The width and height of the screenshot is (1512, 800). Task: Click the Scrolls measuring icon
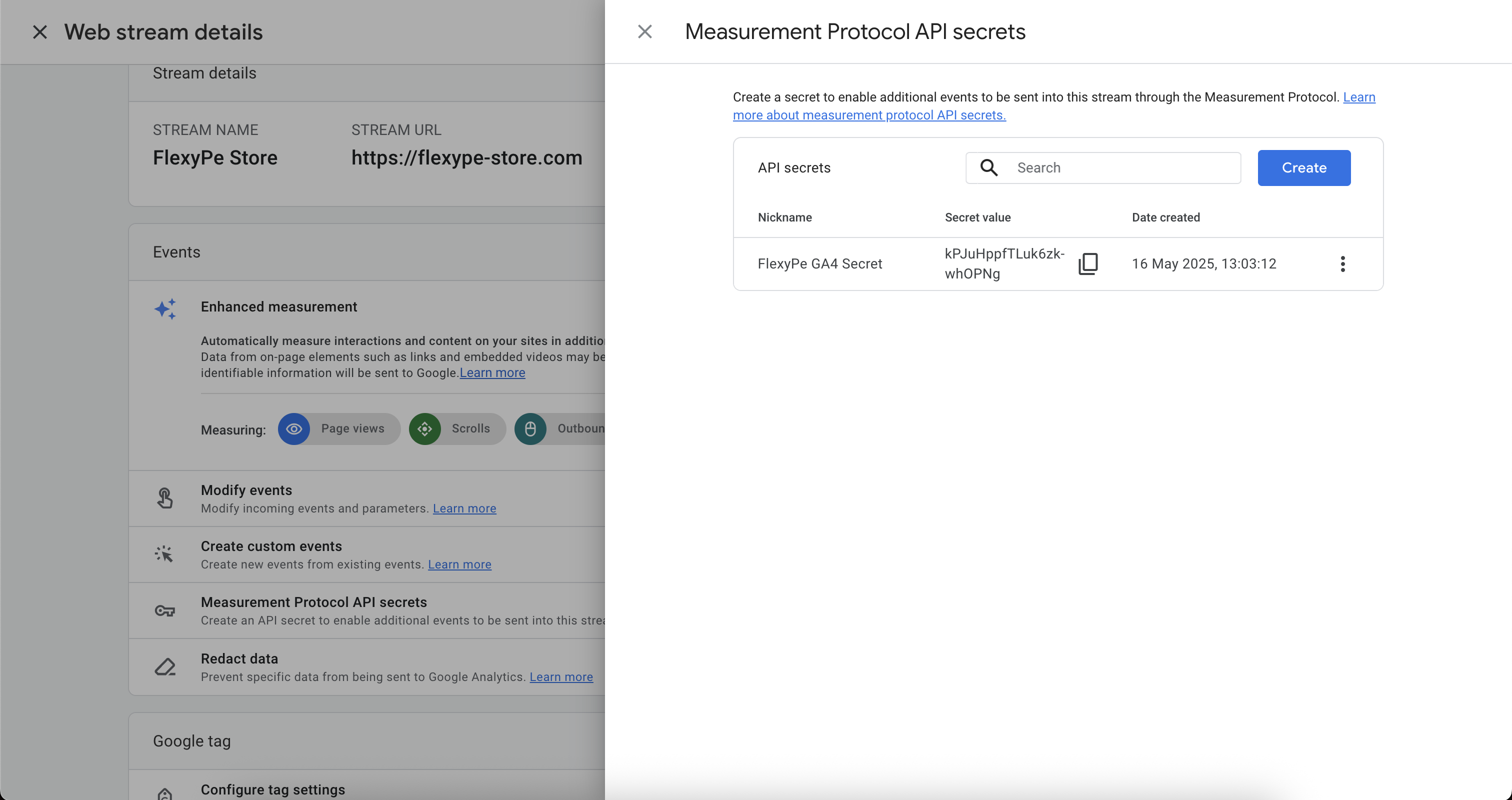(424, 429)
